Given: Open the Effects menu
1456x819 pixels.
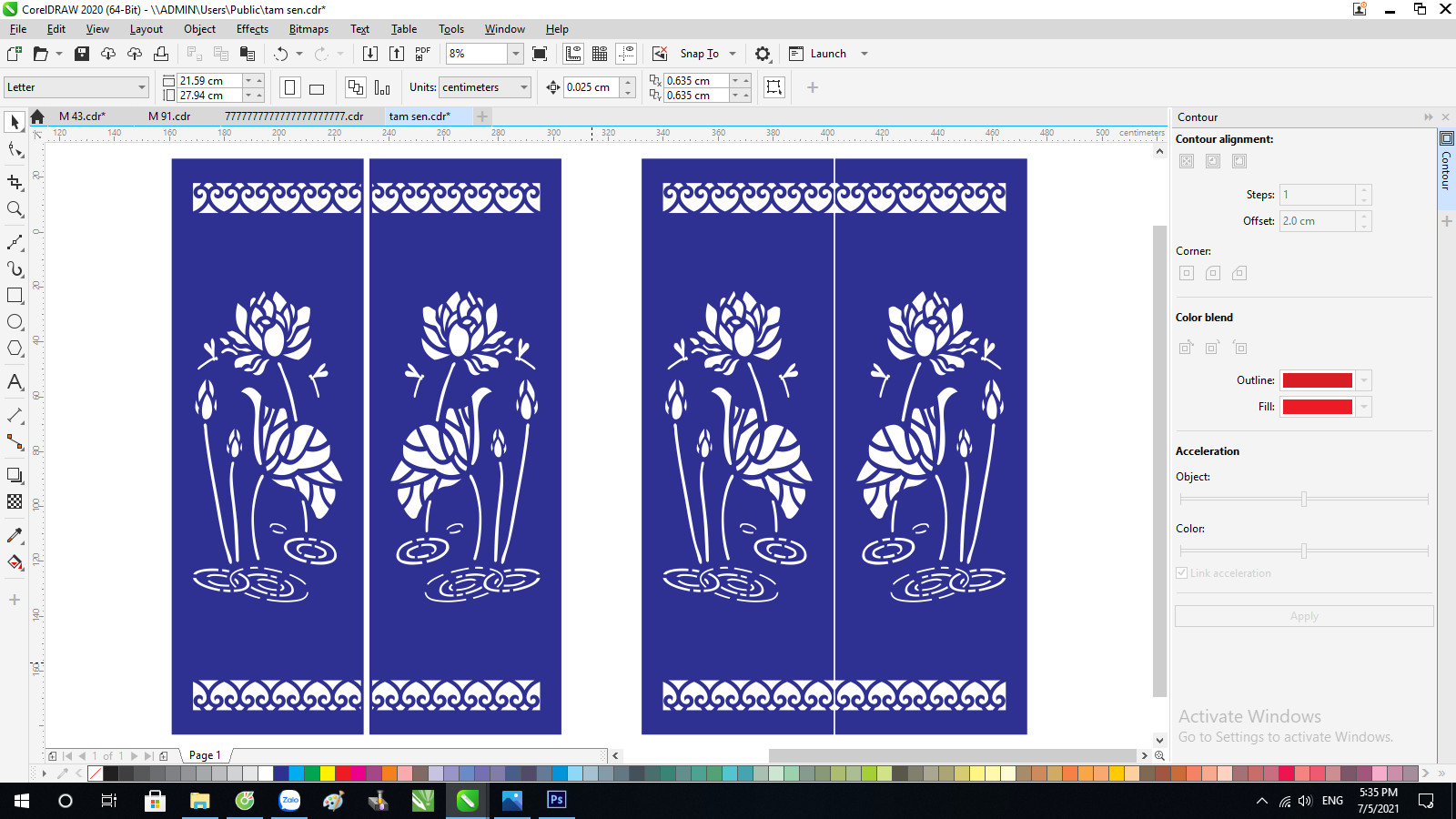Looking at the screenshot, I should coord(252,29).
